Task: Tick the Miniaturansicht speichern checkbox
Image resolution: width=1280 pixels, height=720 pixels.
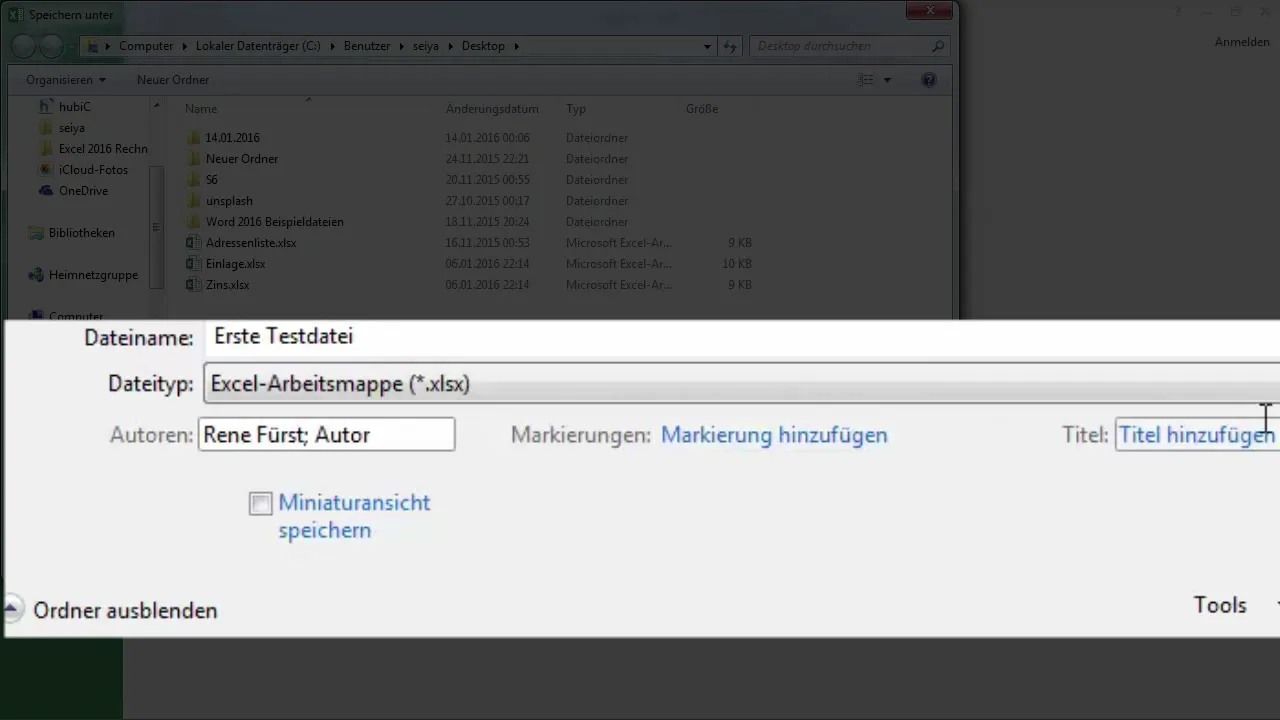Action: pos(261,504)
